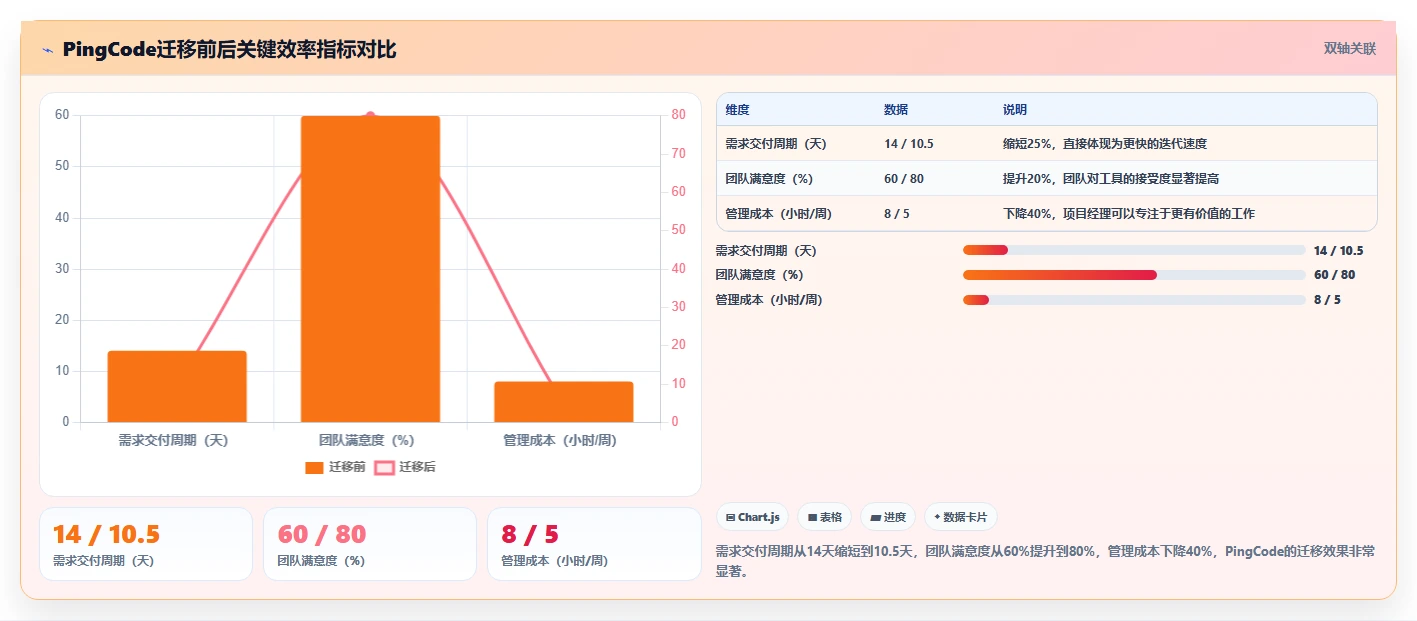Click the 数据 column header
1417x621 pixels.
tap(896, 110)
